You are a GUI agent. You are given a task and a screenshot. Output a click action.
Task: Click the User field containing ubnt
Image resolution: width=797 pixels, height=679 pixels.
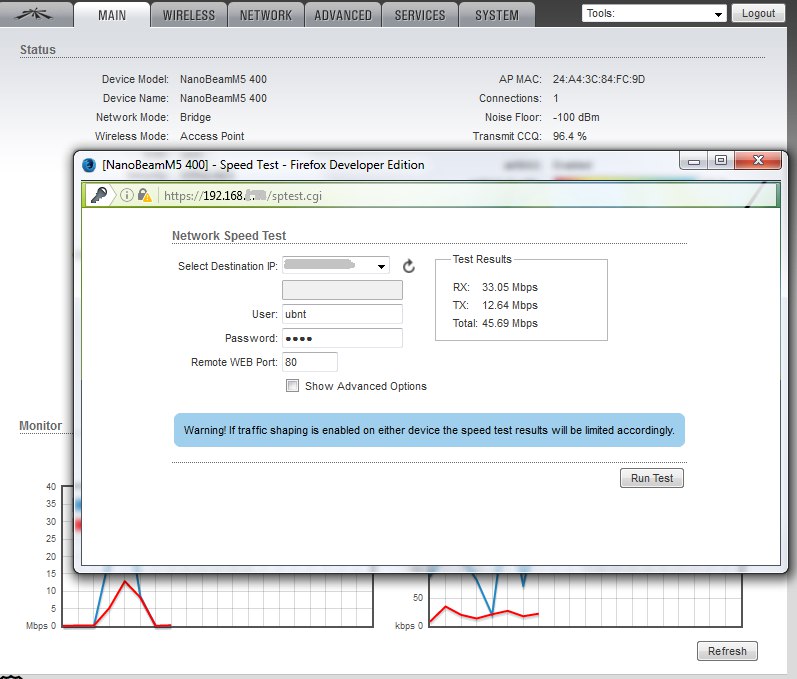(x=342, y=314)
